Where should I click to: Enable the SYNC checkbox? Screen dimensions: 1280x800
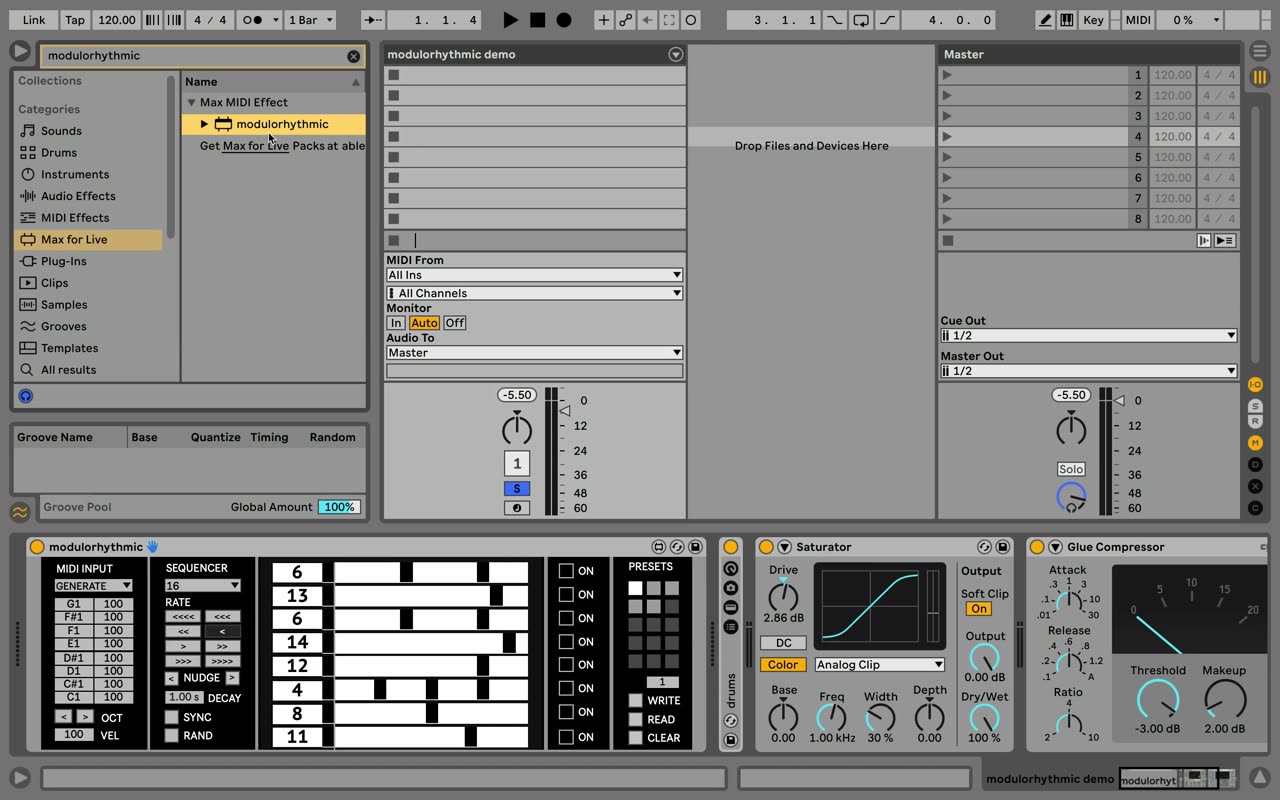tap(172, 717)
